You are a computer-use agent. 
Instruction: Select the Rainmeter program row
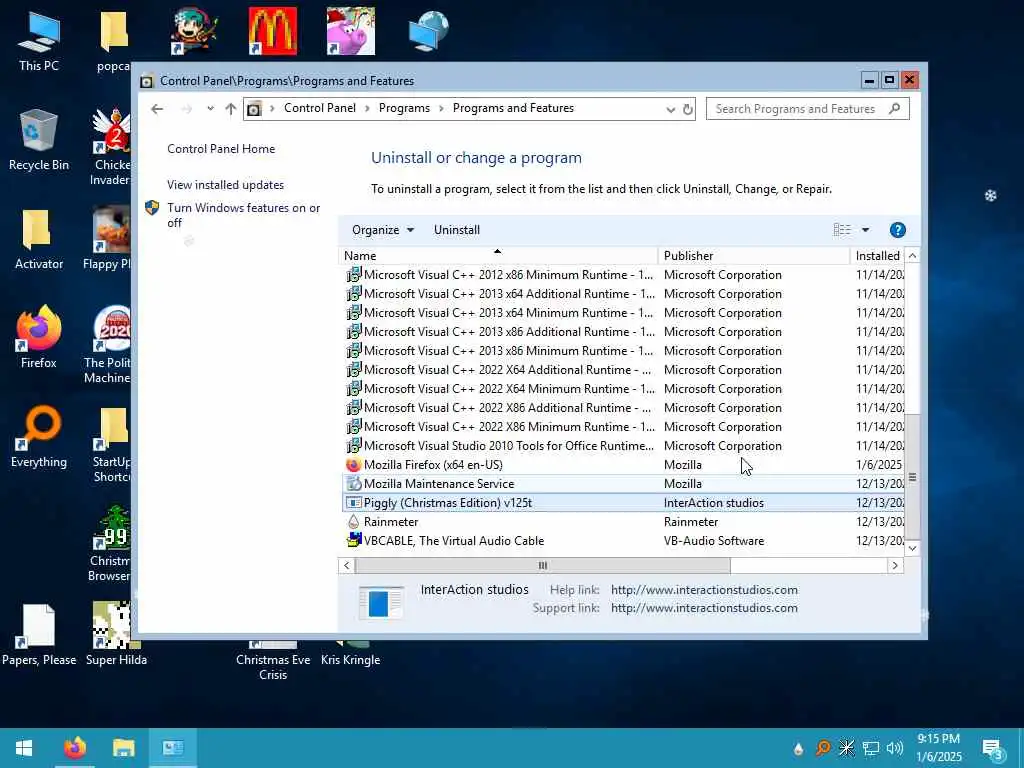[624, 522]
